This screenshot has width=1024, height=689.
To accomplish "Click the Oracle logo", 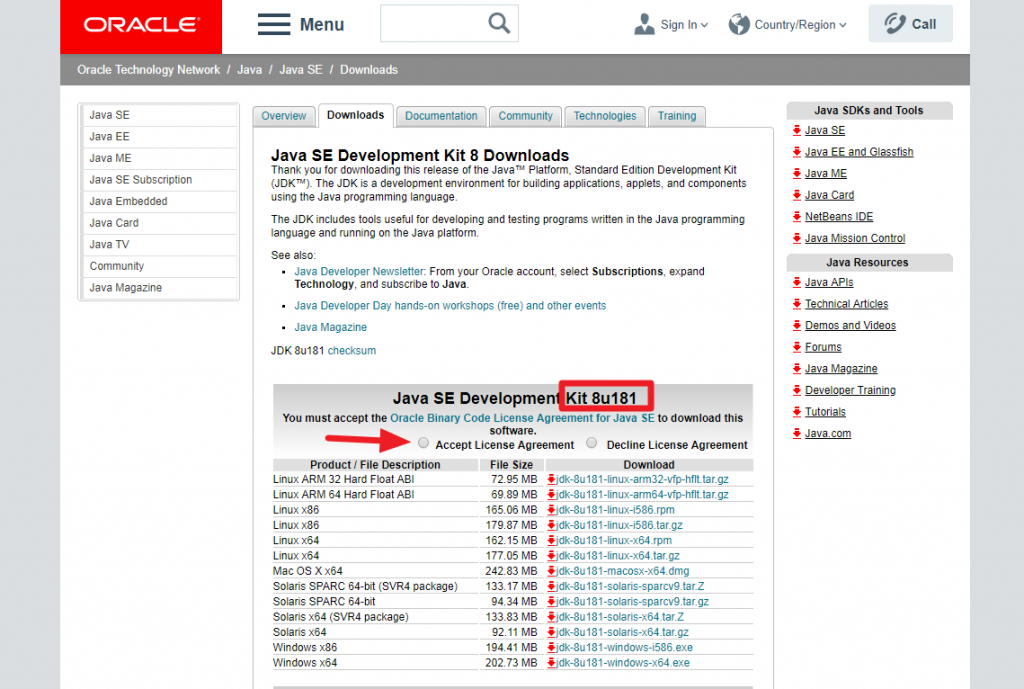I will click(x=141, y=25).
